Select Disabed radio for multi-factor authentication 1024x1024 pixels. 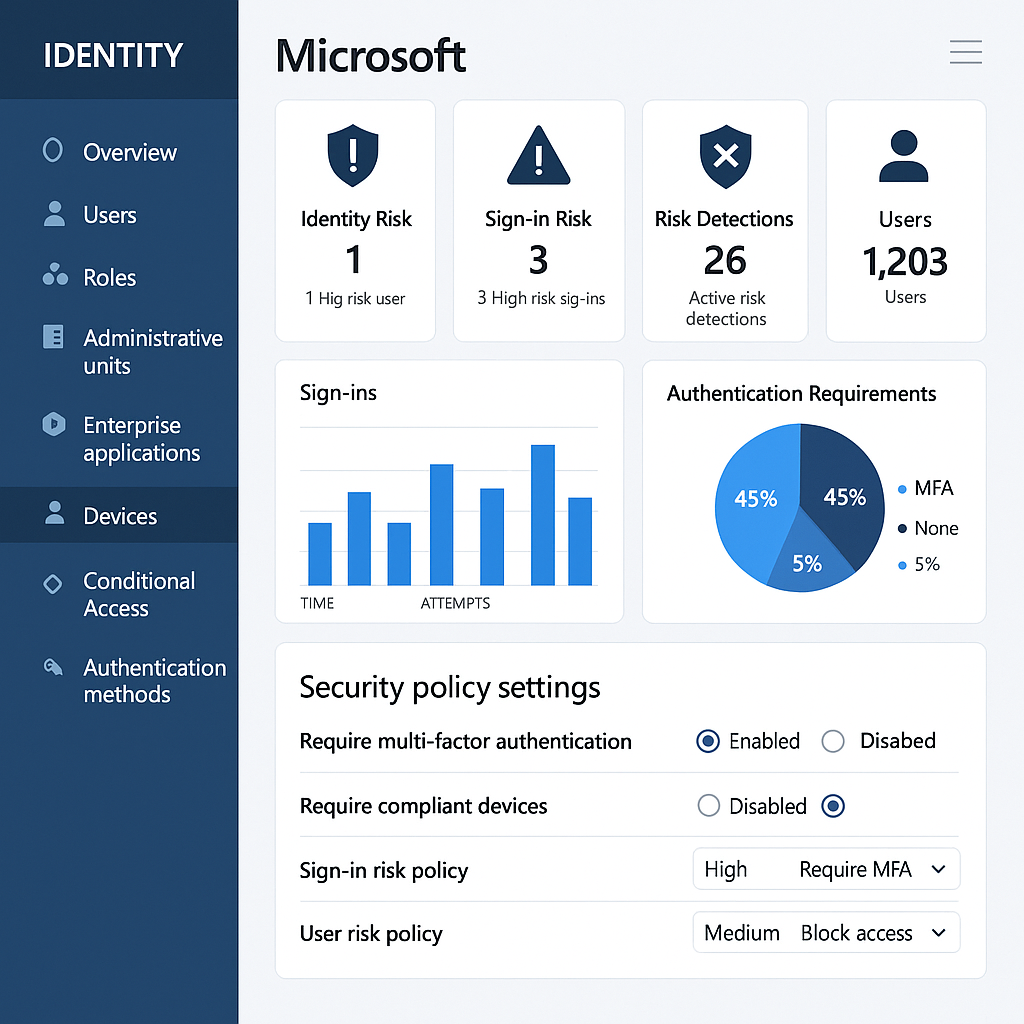(833, 741)
